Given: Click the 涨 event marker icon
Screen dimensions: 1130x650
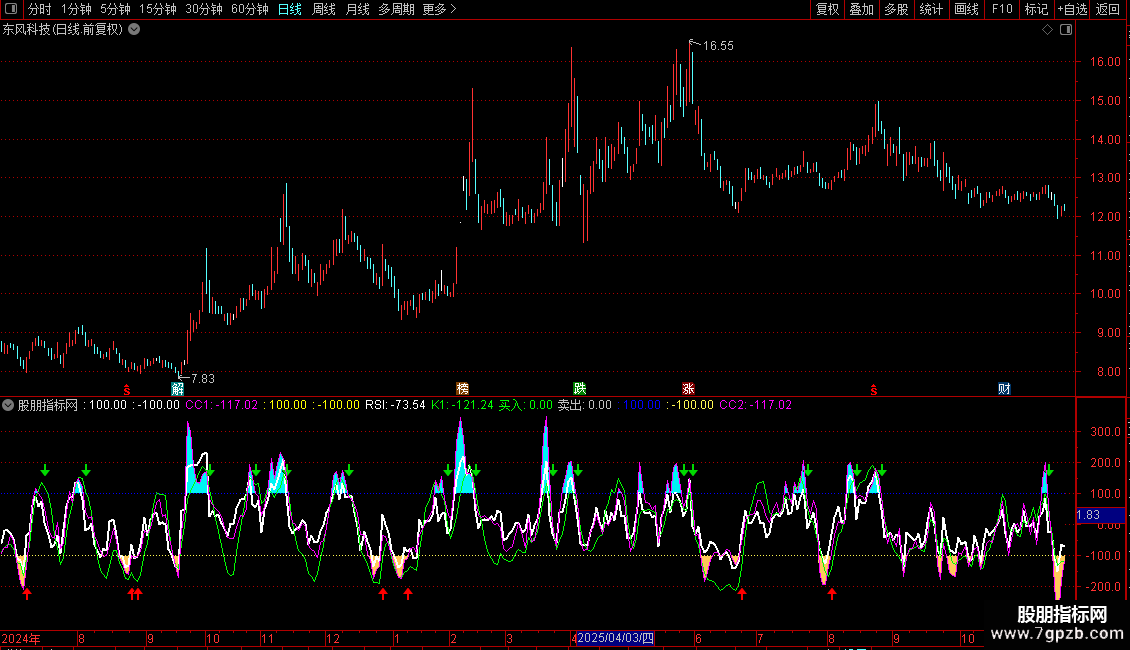Looking at the screenshot, I should coord(688,388).
